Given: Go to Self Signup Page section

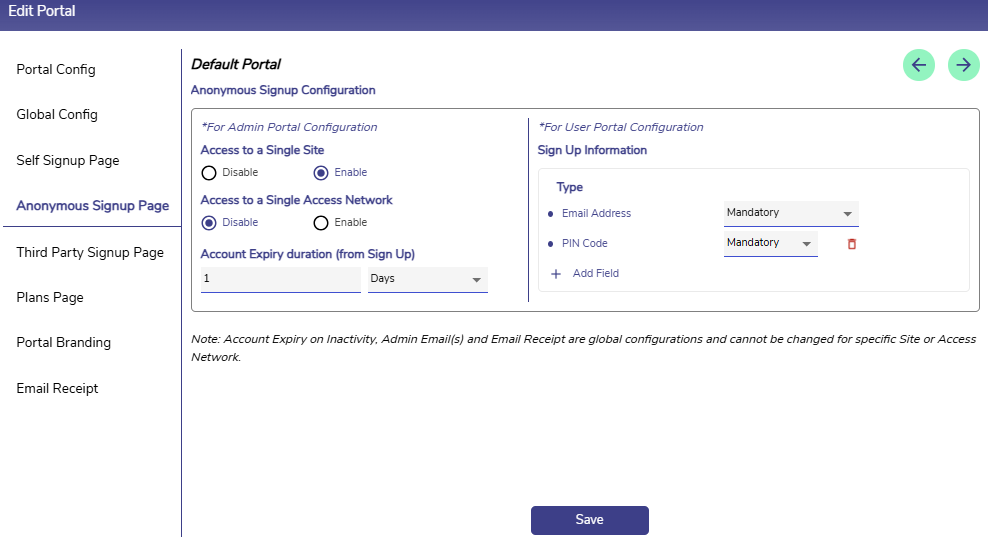Looking at the screenshot, I should tap(68, 161).
